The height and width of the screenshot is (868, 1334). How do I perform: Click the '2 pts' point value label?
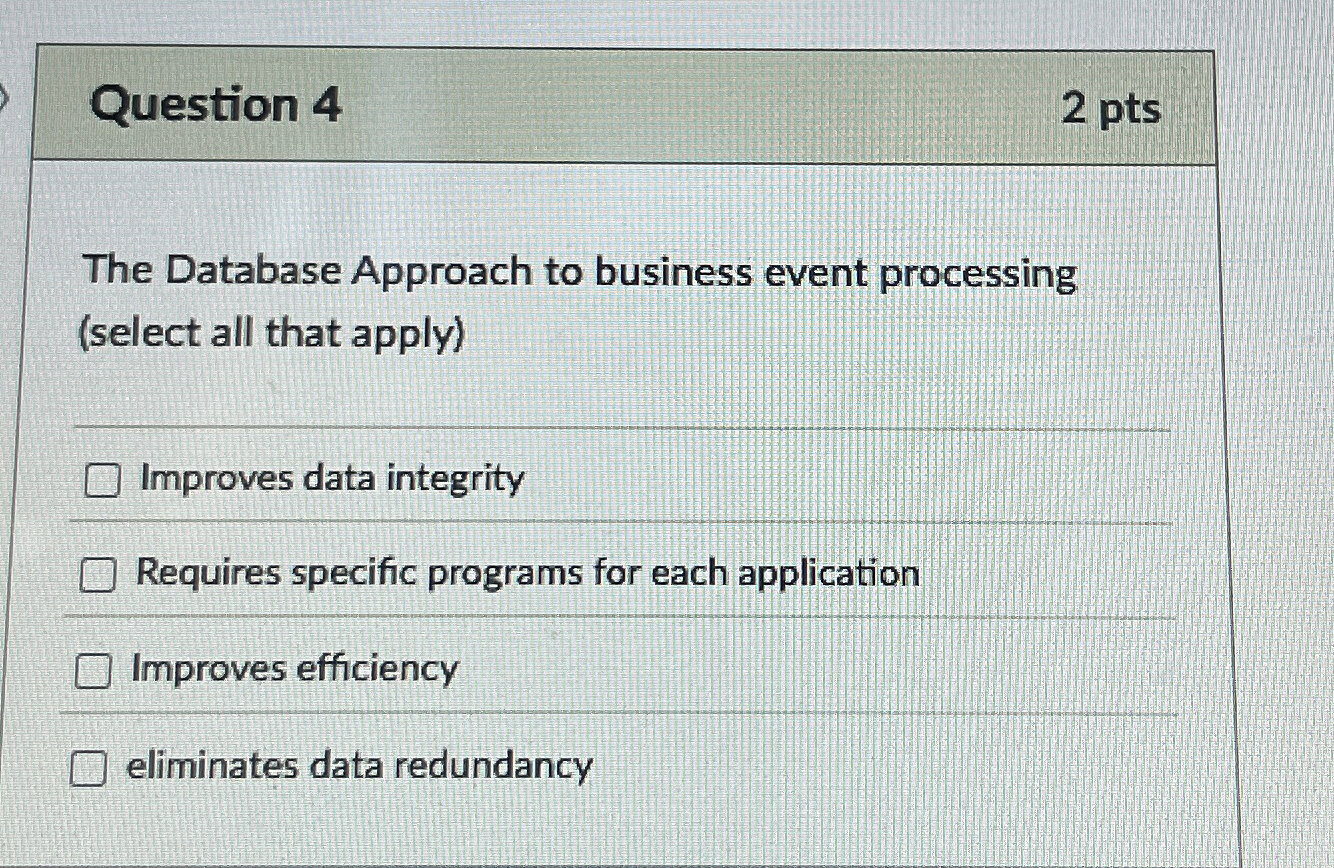[1112, 111]
